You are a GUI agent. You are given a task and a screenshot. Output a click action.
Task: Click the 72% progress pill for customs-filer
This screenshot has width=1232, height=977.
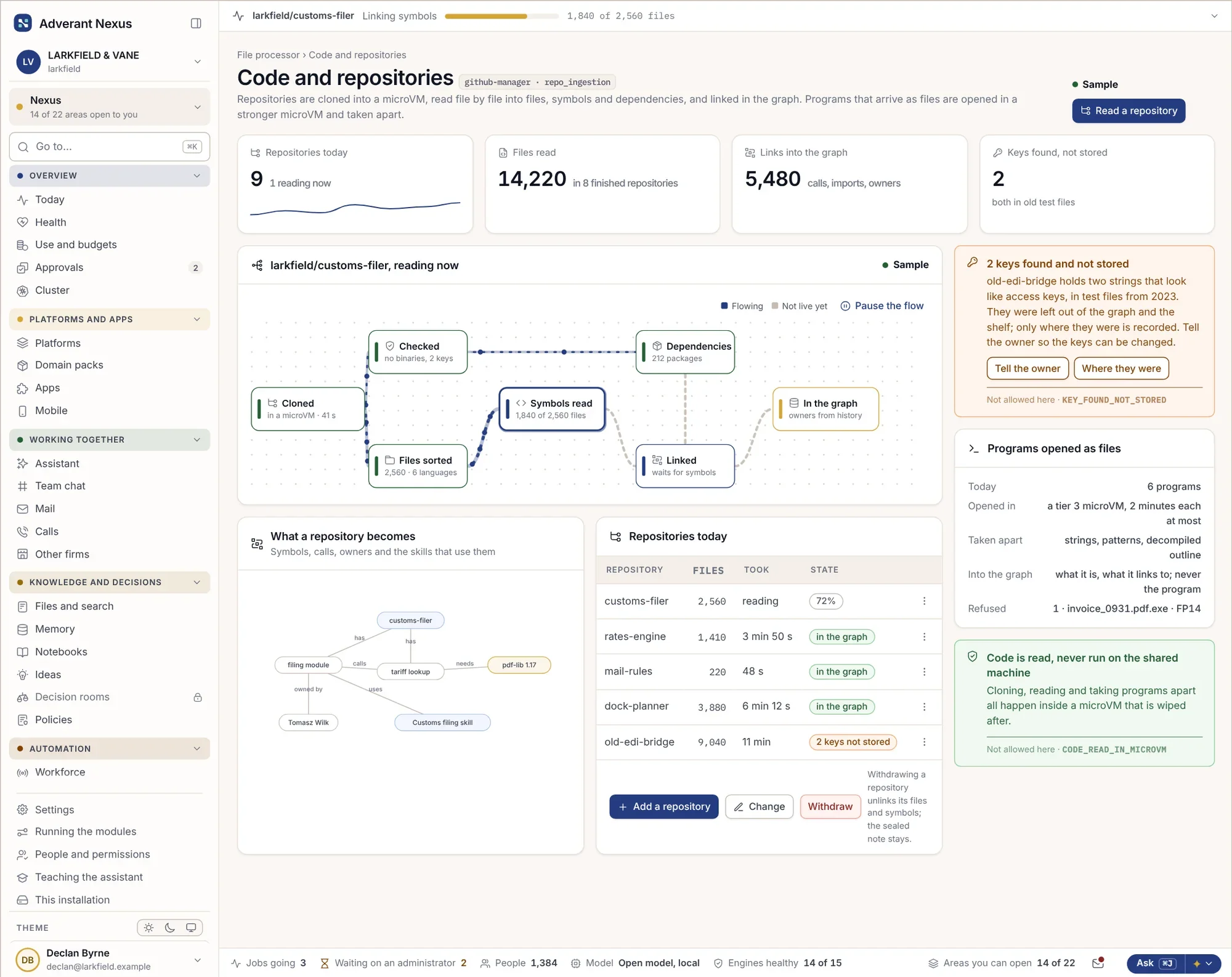[825, 601]
